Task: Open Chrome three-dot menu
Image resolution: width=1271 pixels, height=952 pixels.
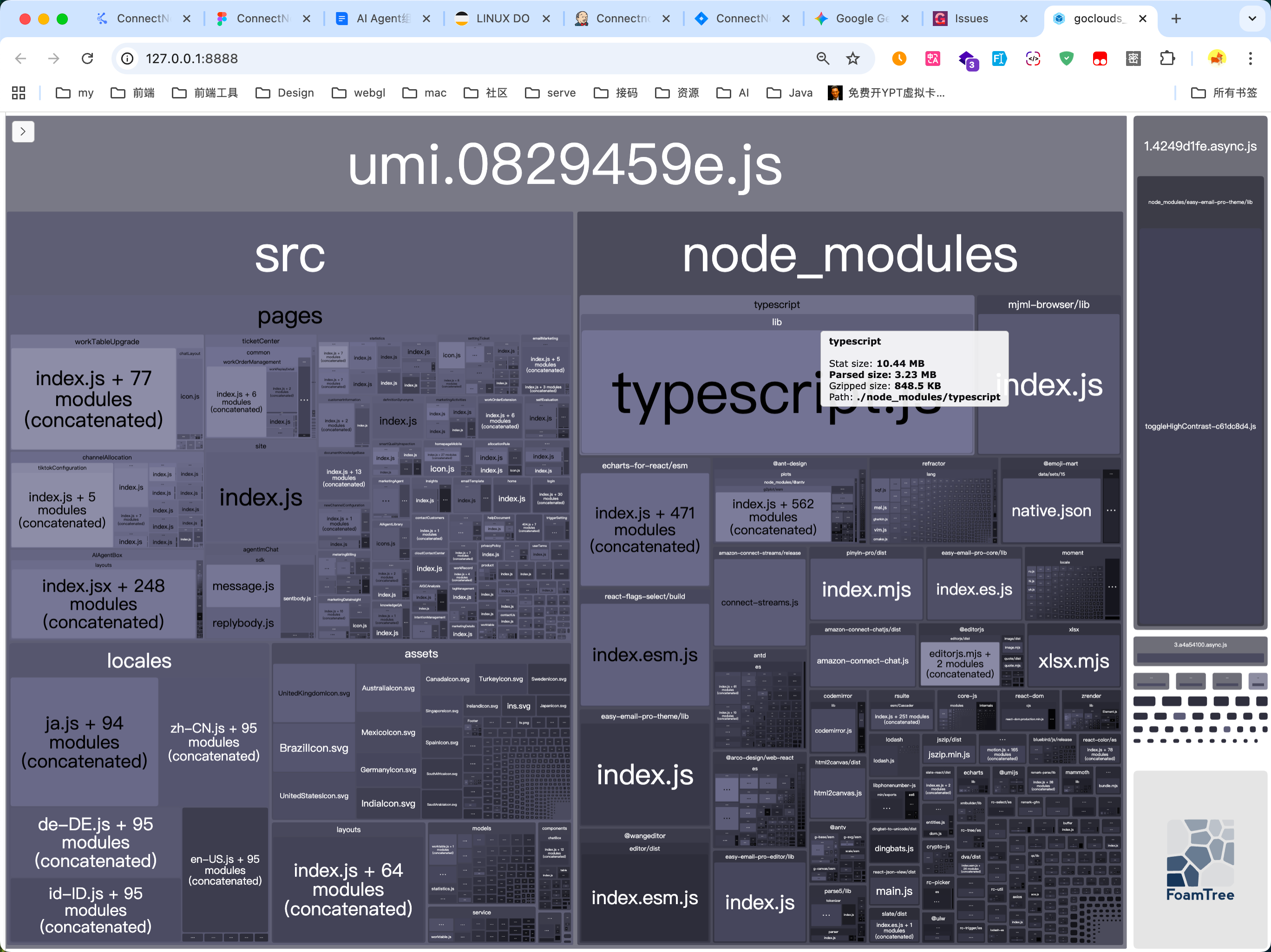Action: click(x=1250, y=59)
